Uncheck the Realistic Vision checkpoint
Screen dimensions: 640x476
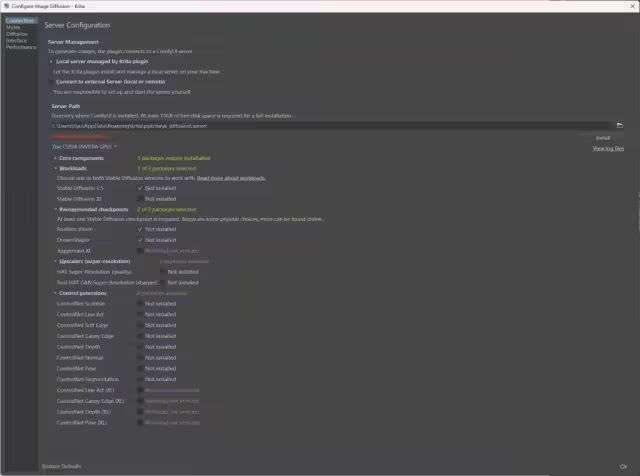(140, 229)
